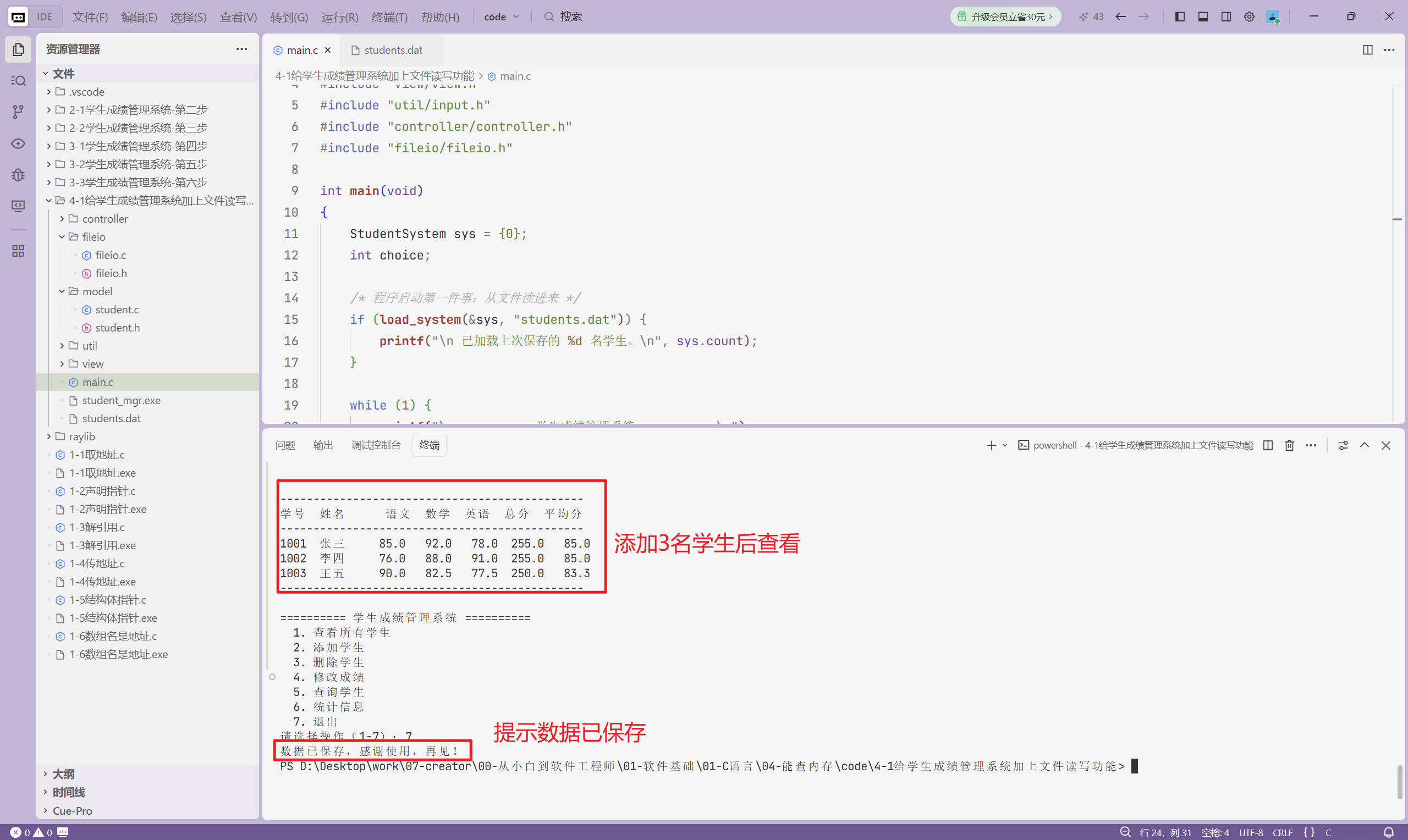
Task: Open explorer more actions ellipsis
Action: point(242,49)
